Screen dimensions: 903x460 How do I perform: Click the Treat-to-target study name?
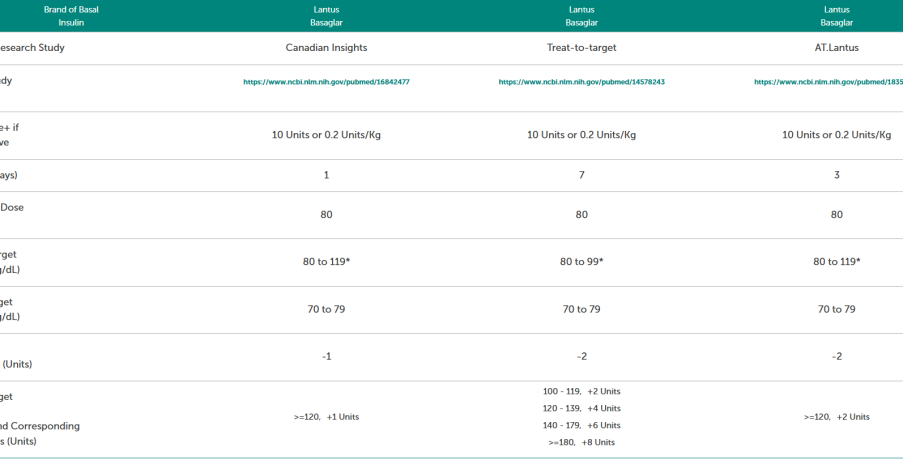581,47
